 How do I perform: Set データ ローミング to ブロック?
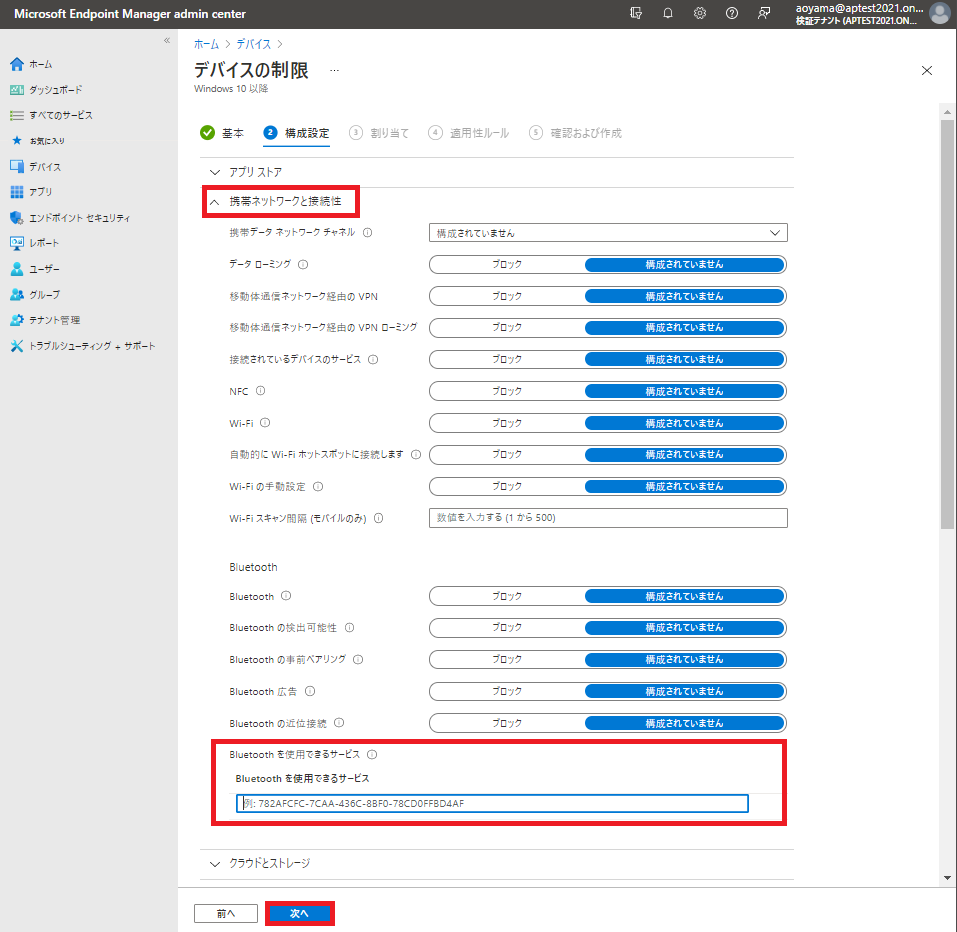(507, 264)
